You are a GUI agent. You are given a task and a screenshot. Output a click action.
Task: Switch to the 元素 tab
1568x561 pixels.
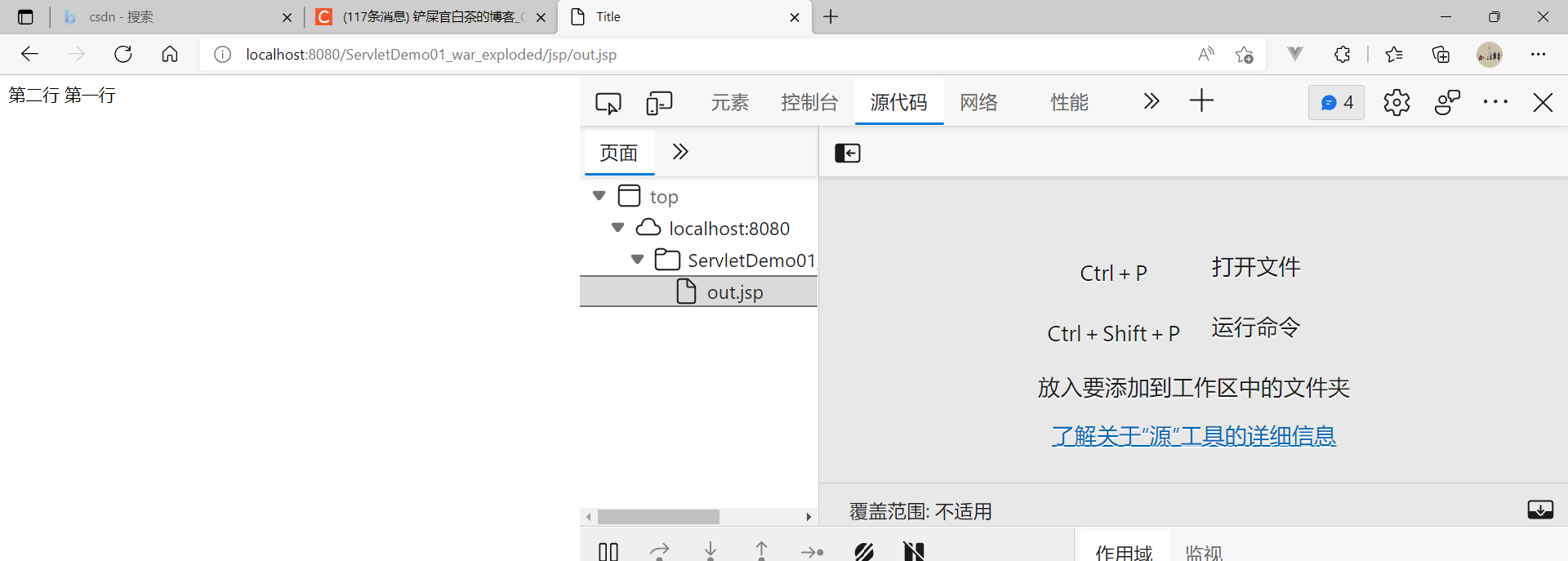click(729, 102)
